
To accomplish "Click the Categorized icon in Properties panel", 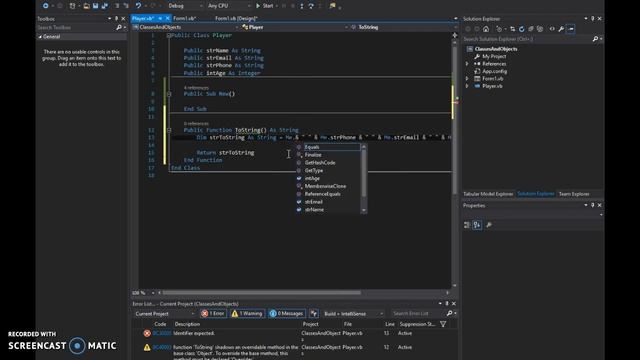I will pos(467,225).
